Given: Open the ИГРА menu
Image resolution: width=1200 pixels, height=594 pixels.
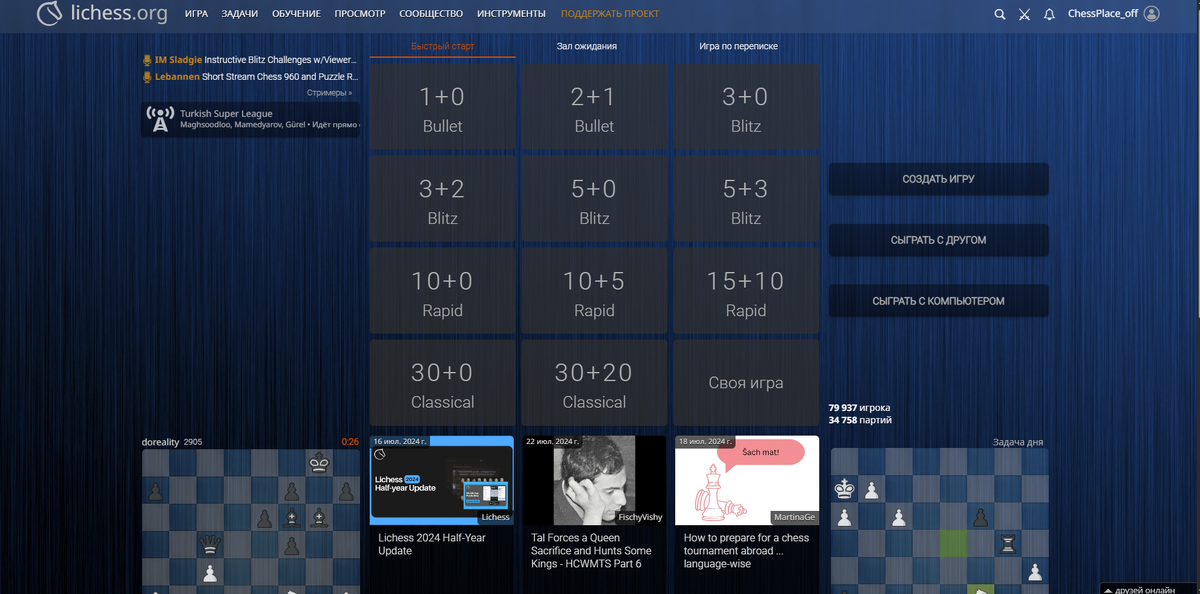Looking at the screenshot, I should (196, 14).
